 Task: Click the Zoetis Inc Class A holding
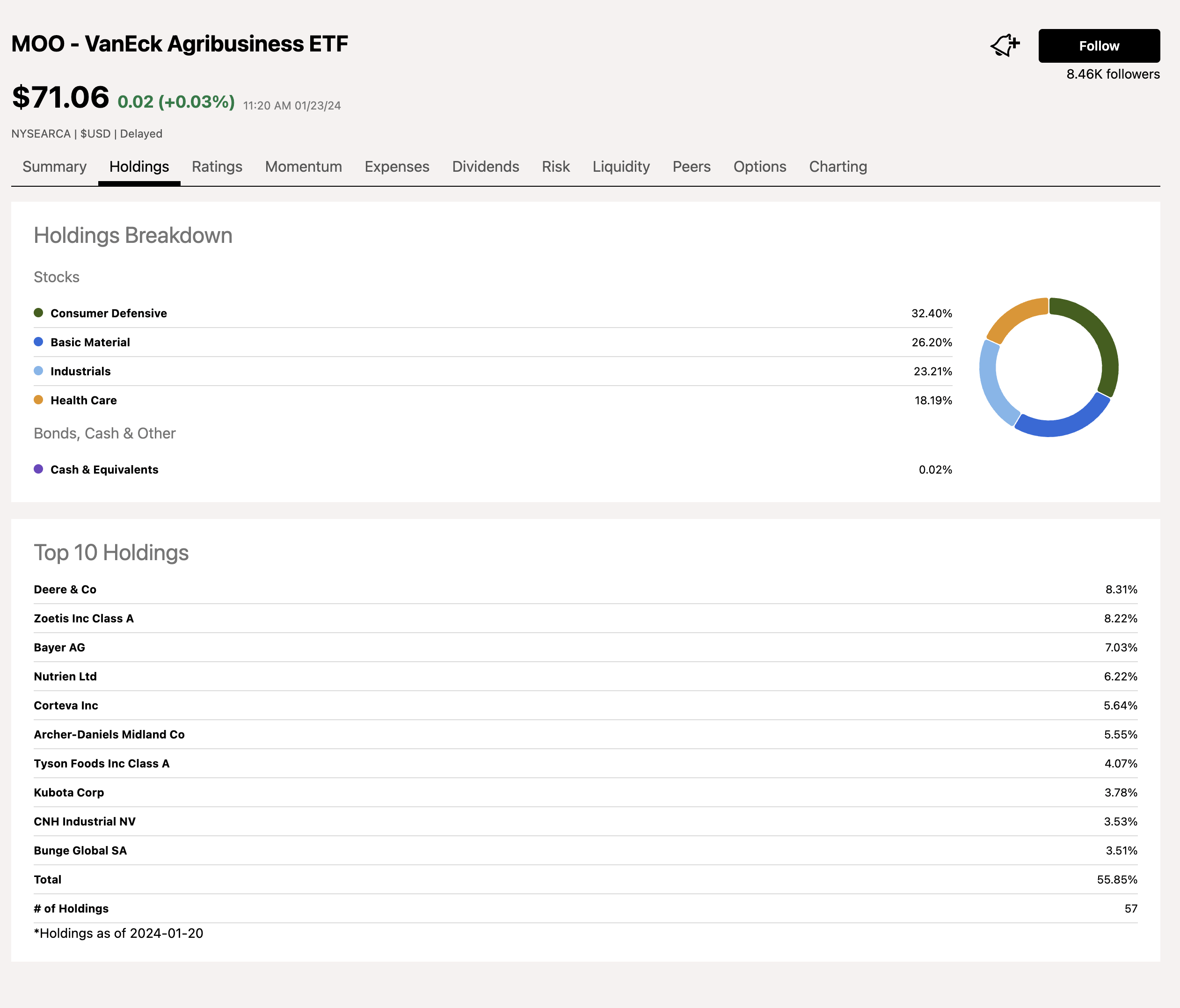tap(84, 619)
